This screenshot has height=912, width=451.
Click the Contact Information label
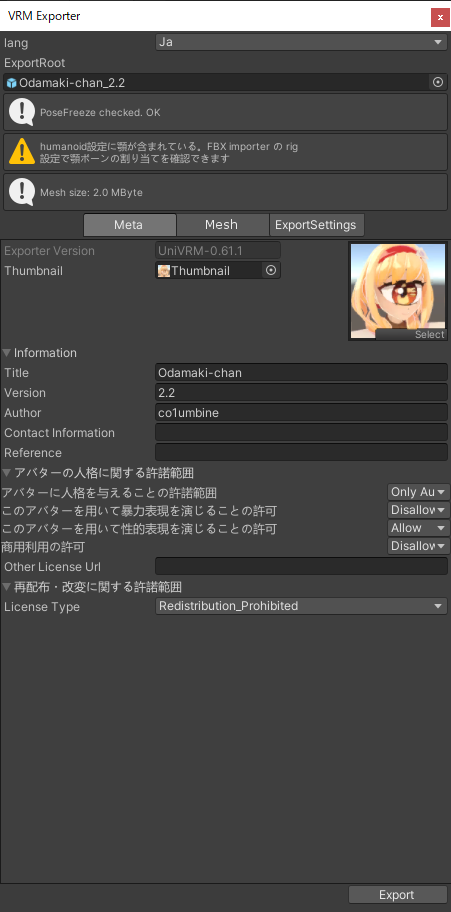pos(59,433)
